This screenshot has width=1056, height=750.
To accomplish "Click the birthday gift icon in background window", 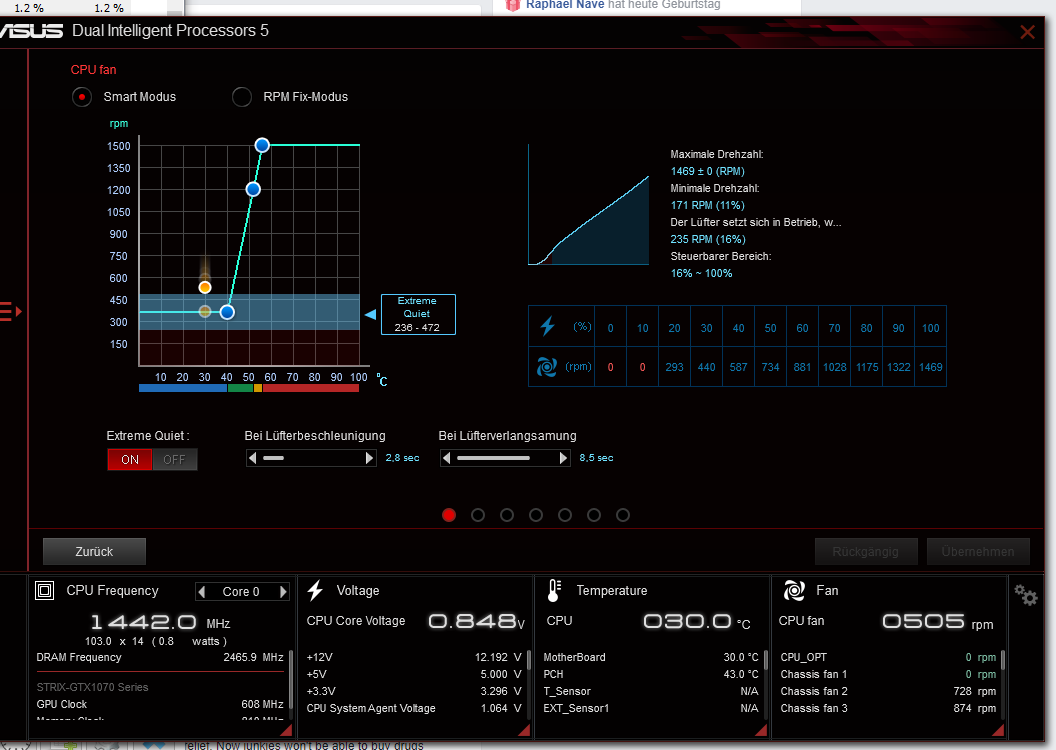I will [x=513, y=5].
